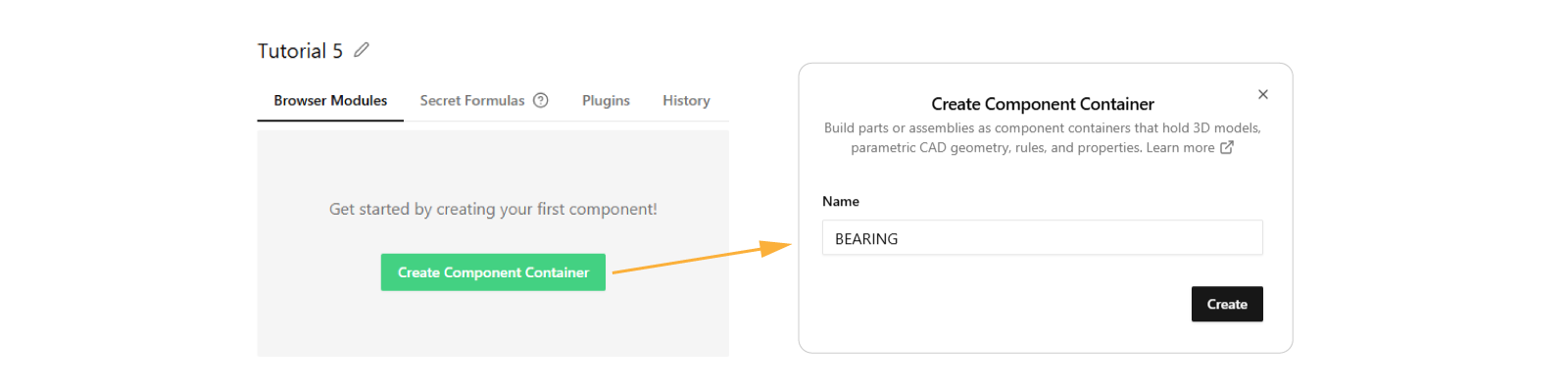Click the Get started by creating text
Viewport: 1568px width, 392px height.
[x=493, y=209]
